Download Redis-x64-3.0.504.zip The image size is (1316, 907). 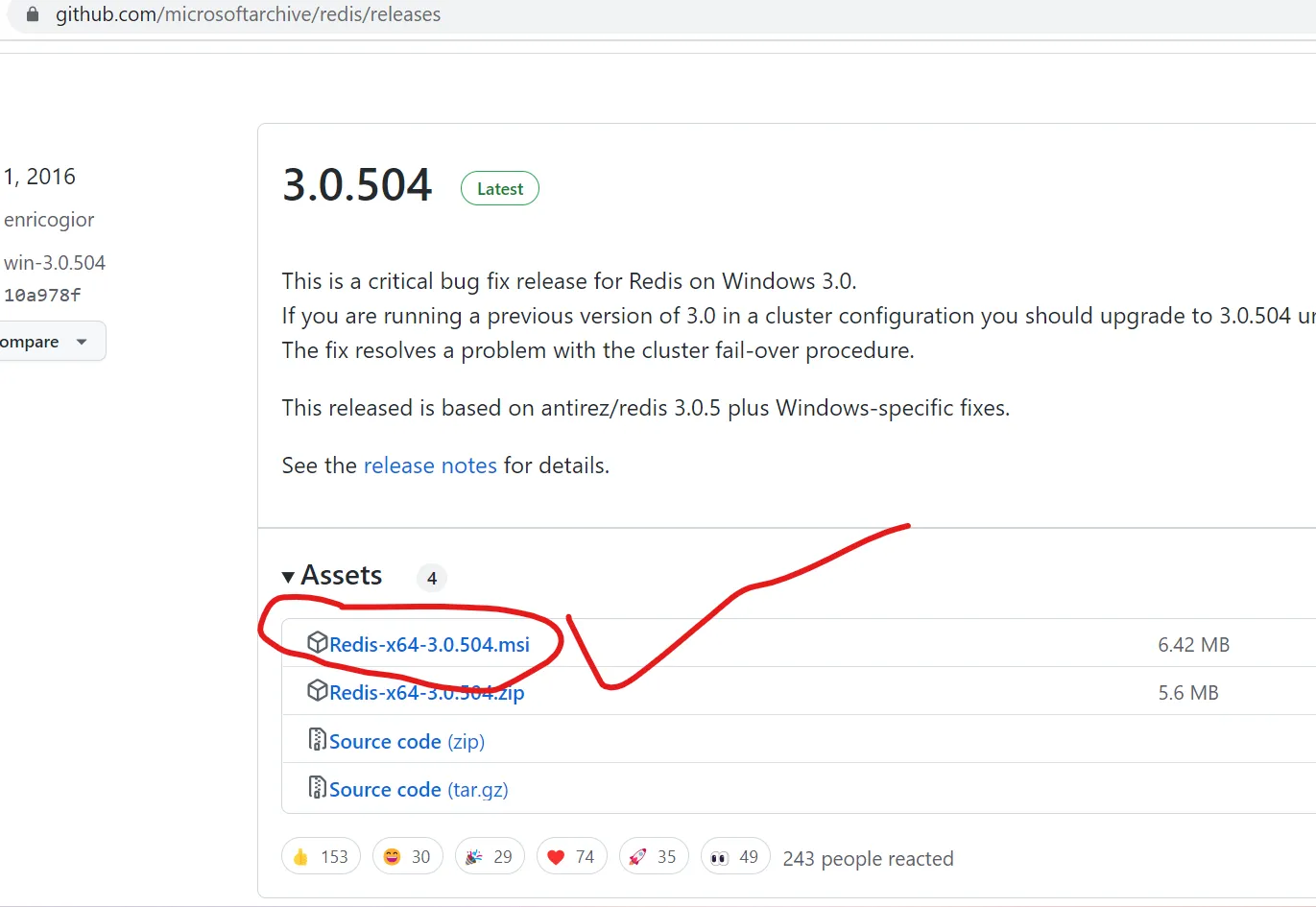coord(426,693)
